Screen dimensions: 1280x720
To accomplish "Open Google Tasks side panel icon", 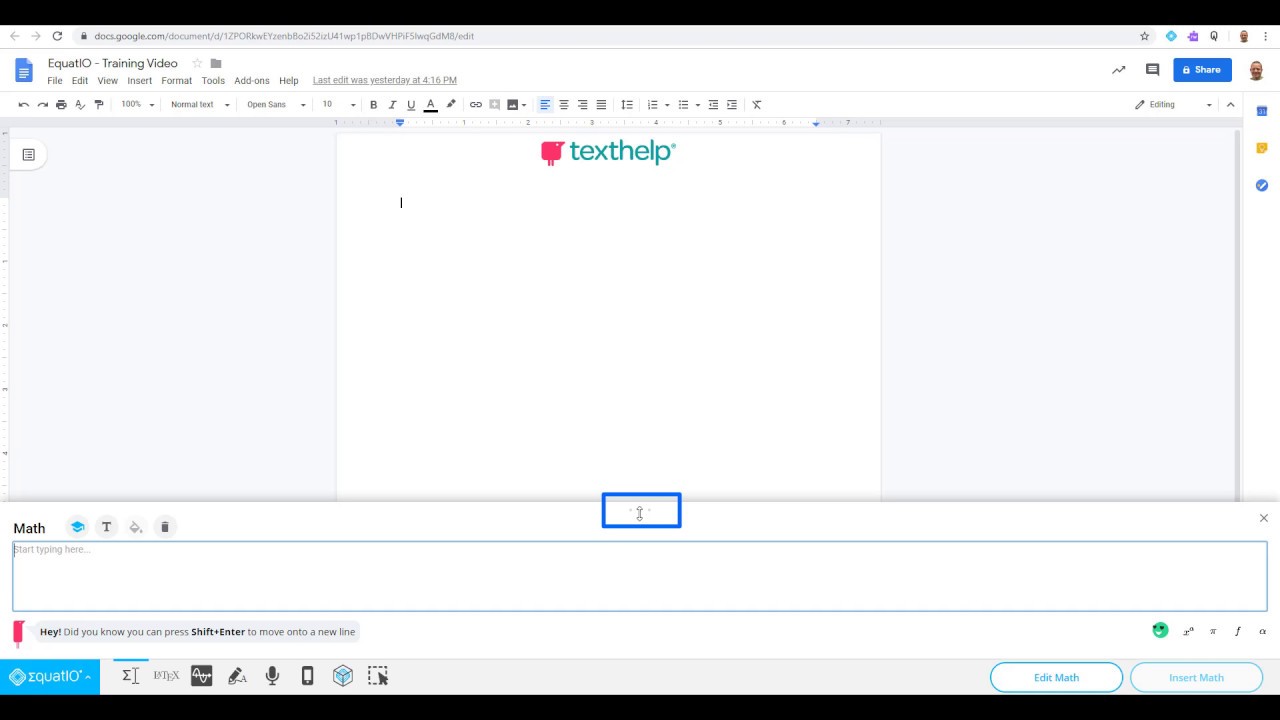I will (1262, 185).
